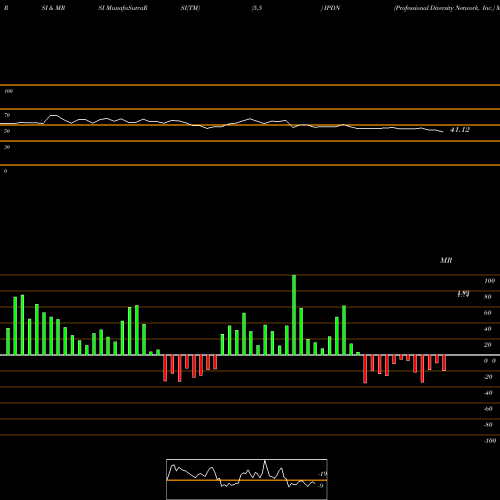Click the -60 label on MR axis
Viewport: 500px width, 500px height.
click(488, 409)
